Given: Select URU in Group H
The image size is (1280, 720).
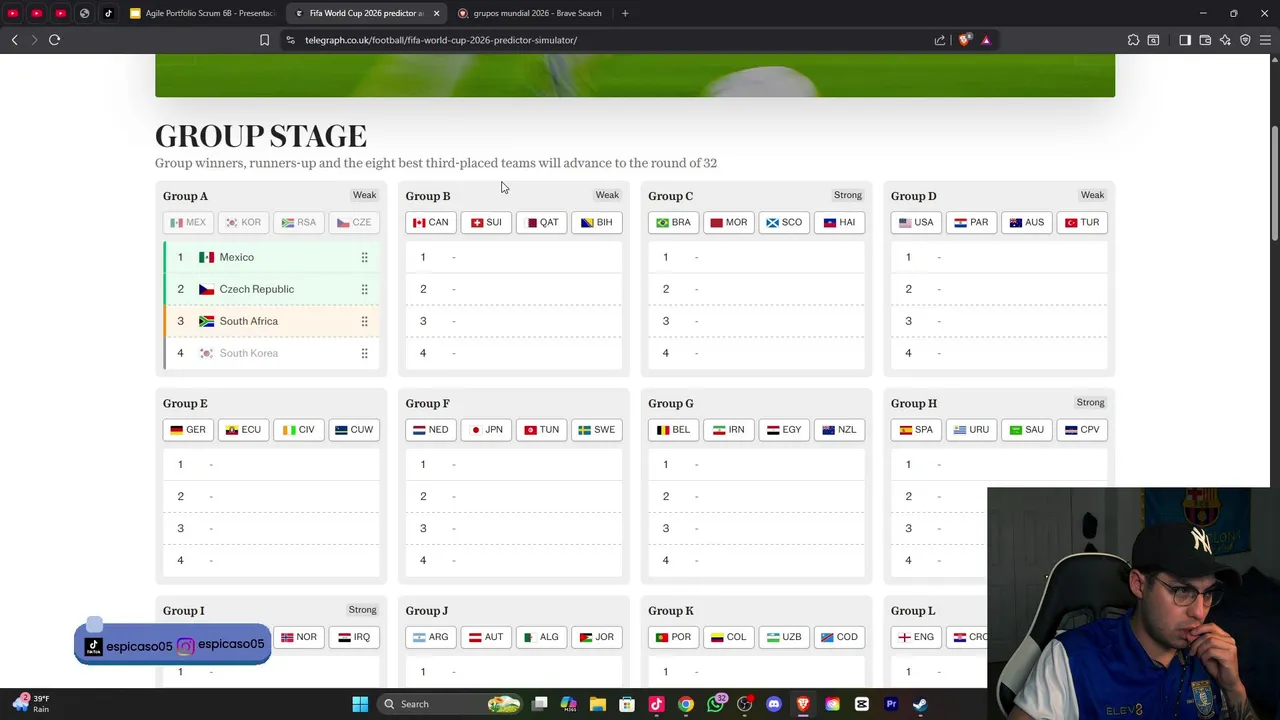Looking at the screenshot, I should [x=971, y=429].
